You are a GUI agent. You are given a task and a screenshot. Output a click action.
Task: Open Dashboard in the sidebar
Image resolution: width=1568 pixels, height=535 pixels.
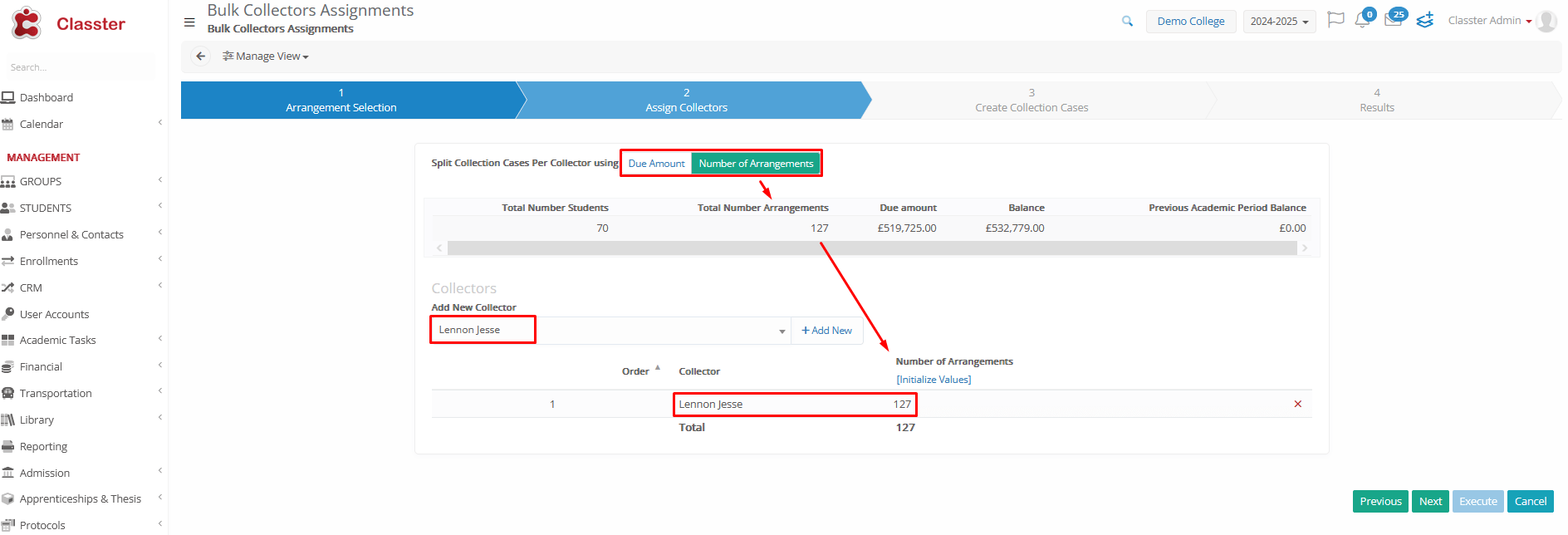point(47,98)
